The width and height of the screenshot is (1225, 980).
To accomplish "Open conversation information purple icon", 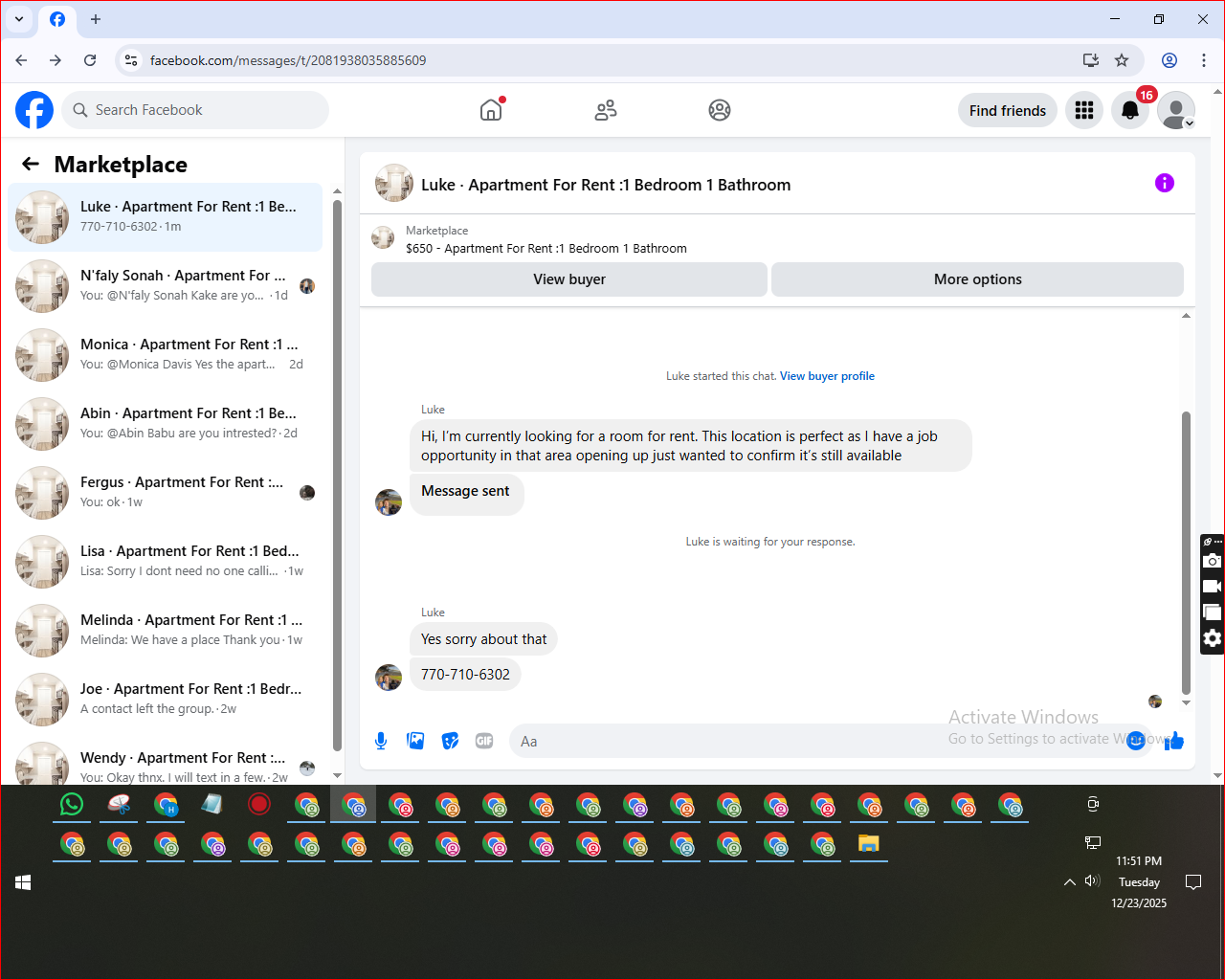I will (1165, 183).
